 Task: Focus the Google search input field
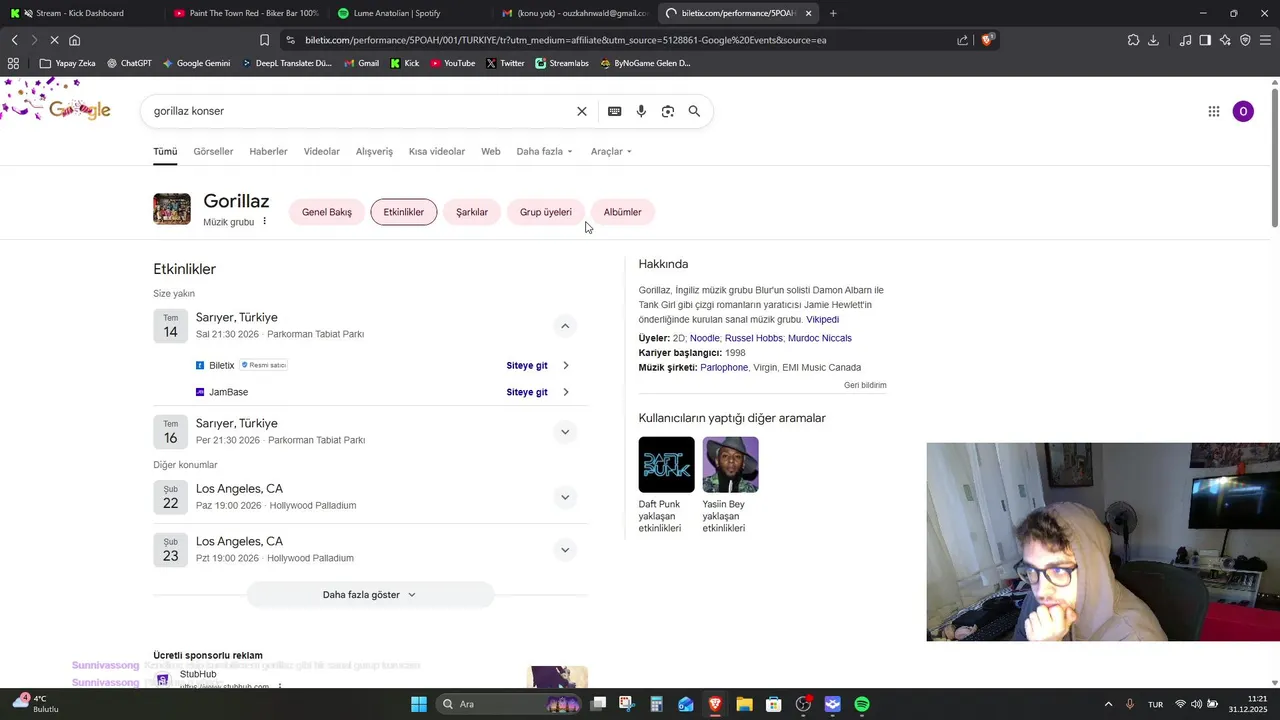click(360, 111)
